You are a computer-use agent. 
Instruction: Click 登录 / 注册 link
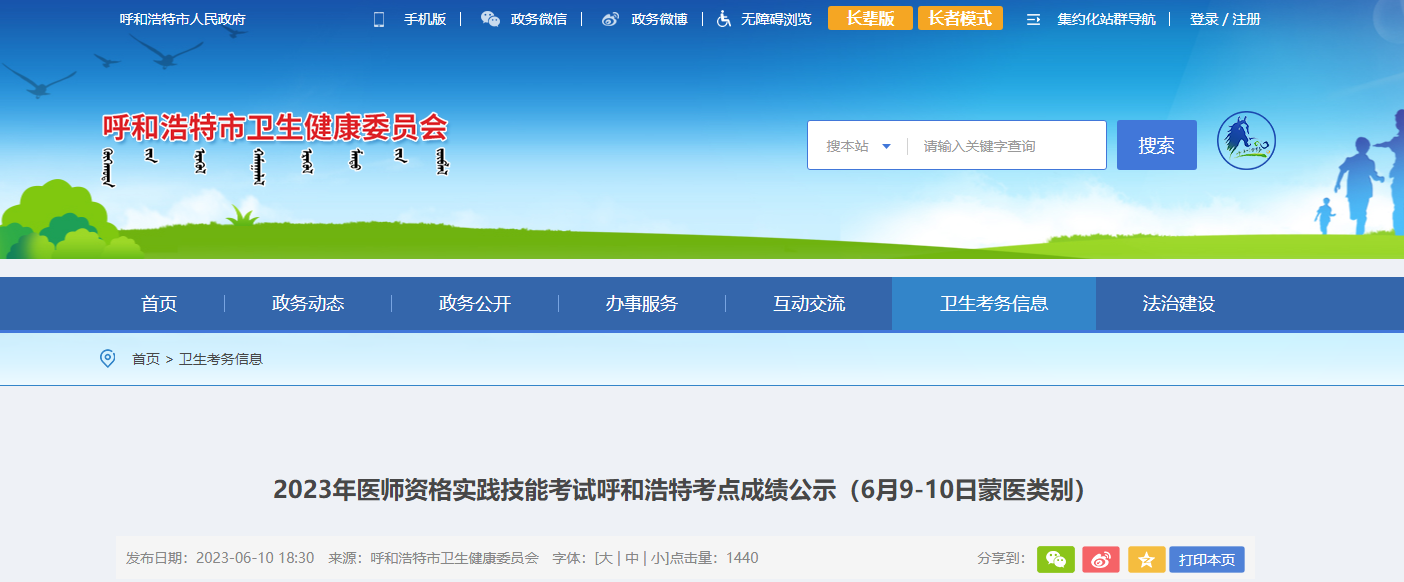[1225, 19]
